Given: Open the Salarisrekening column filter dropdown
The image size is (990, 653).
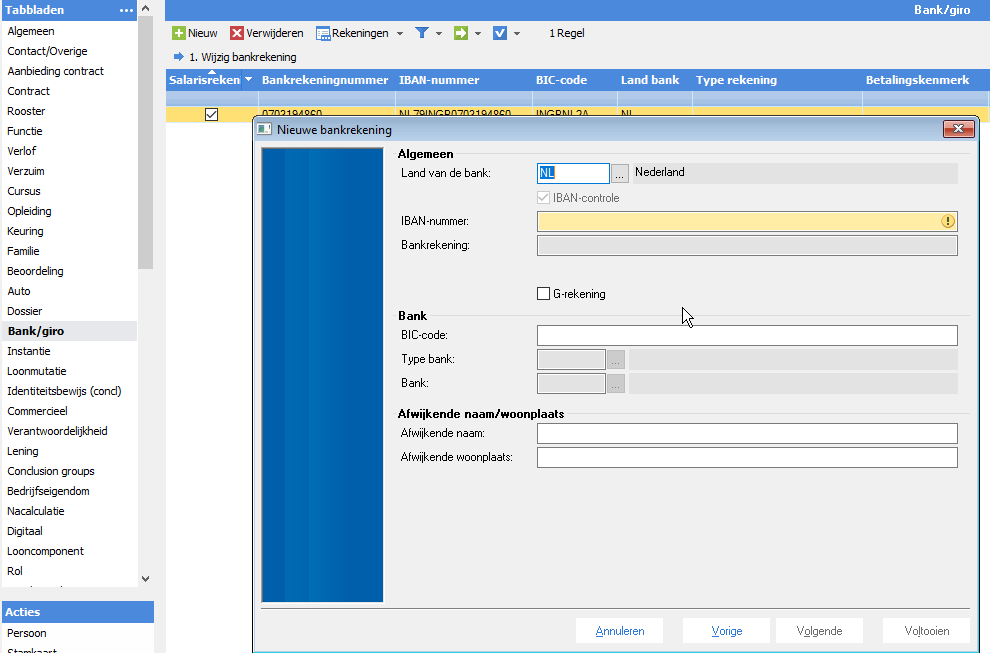Looking at the screenshot, I should (249, 80).
